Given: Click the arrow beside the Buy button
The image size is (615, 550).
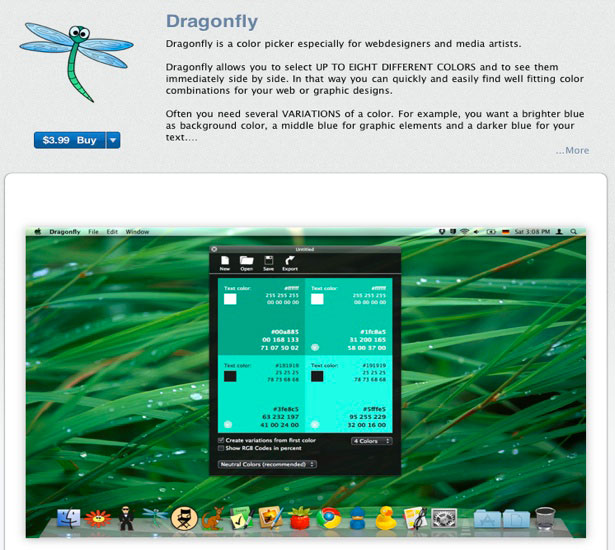Looking at the screenshot, I should pyautogui.click(x=113, y=140).
